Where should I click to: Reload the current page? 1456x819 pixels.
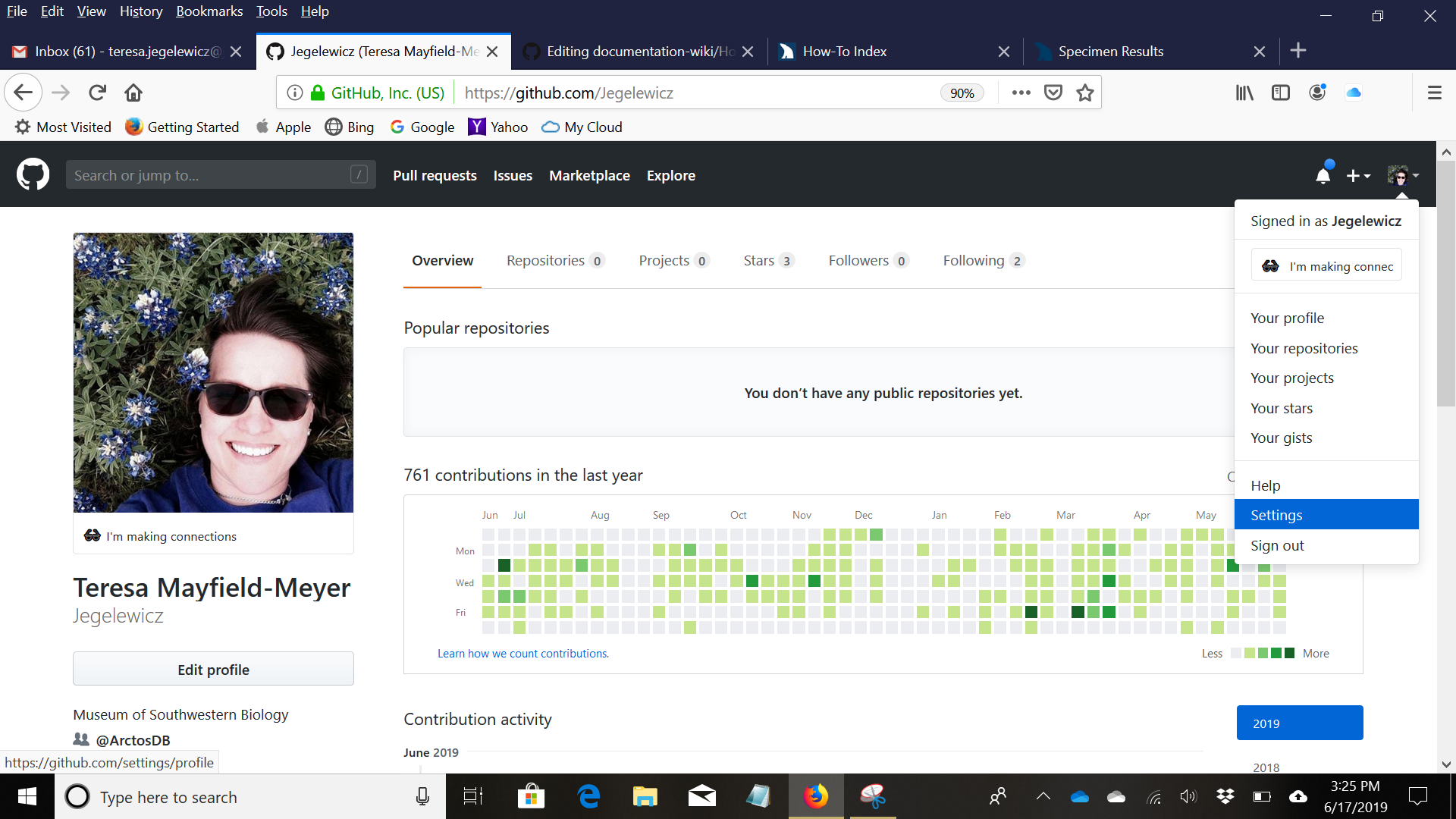coord(97,93)
